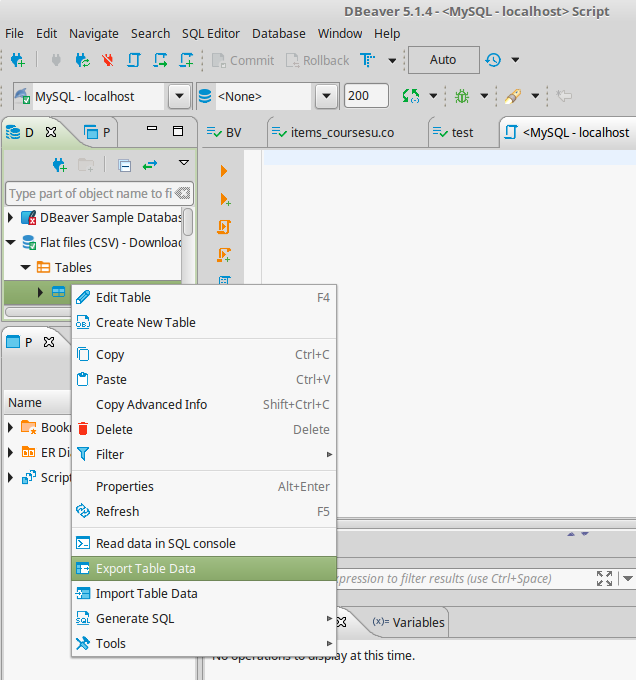Open the transaction log dropdown arrow
This screenshot has height=680, width=636.
(x=515, y=60)
